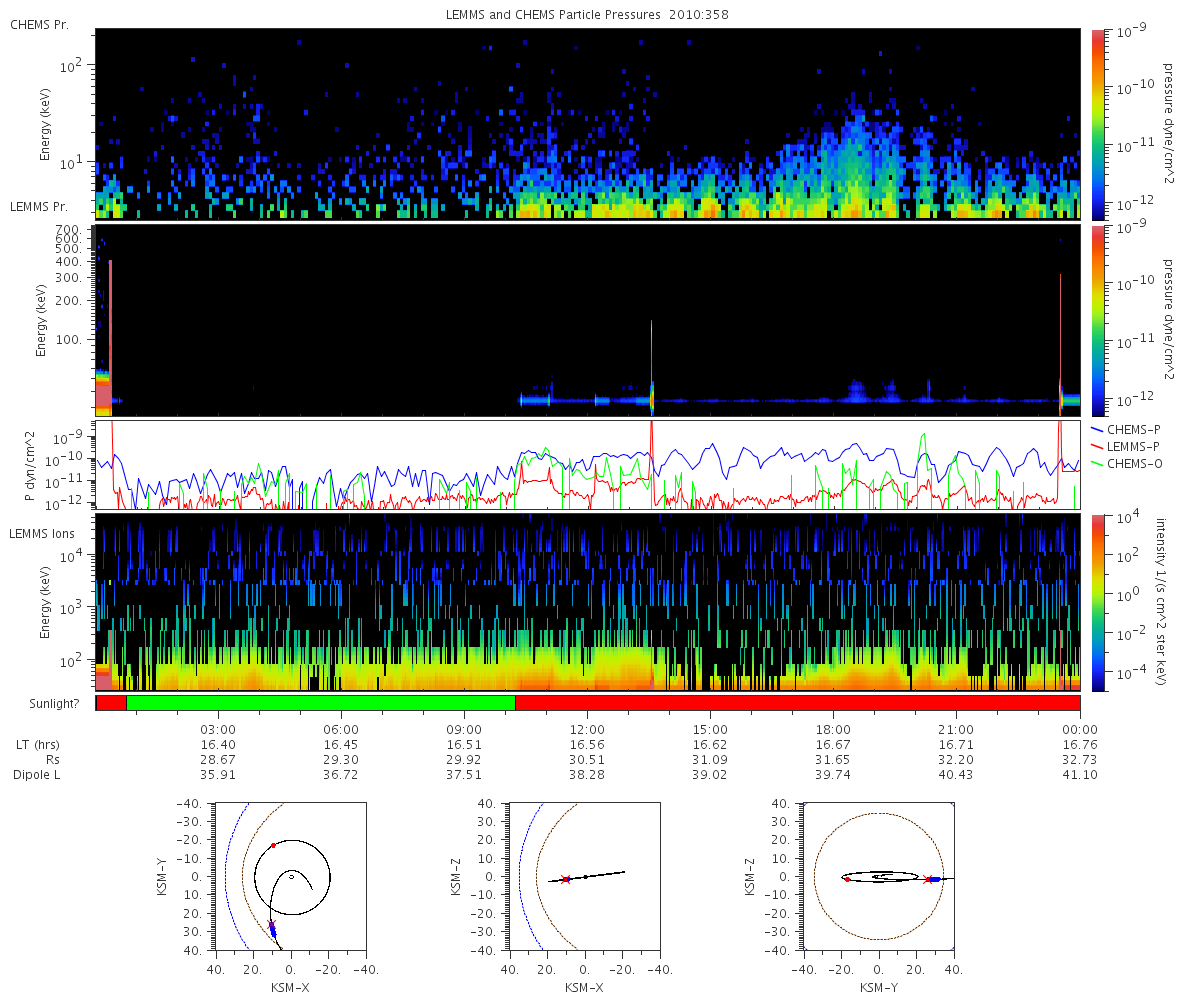Click the KSM-Y versus KSM-Z orbit plot
The height and width of the screenshot is (1000, 1200).
click(x=879, y=877)
